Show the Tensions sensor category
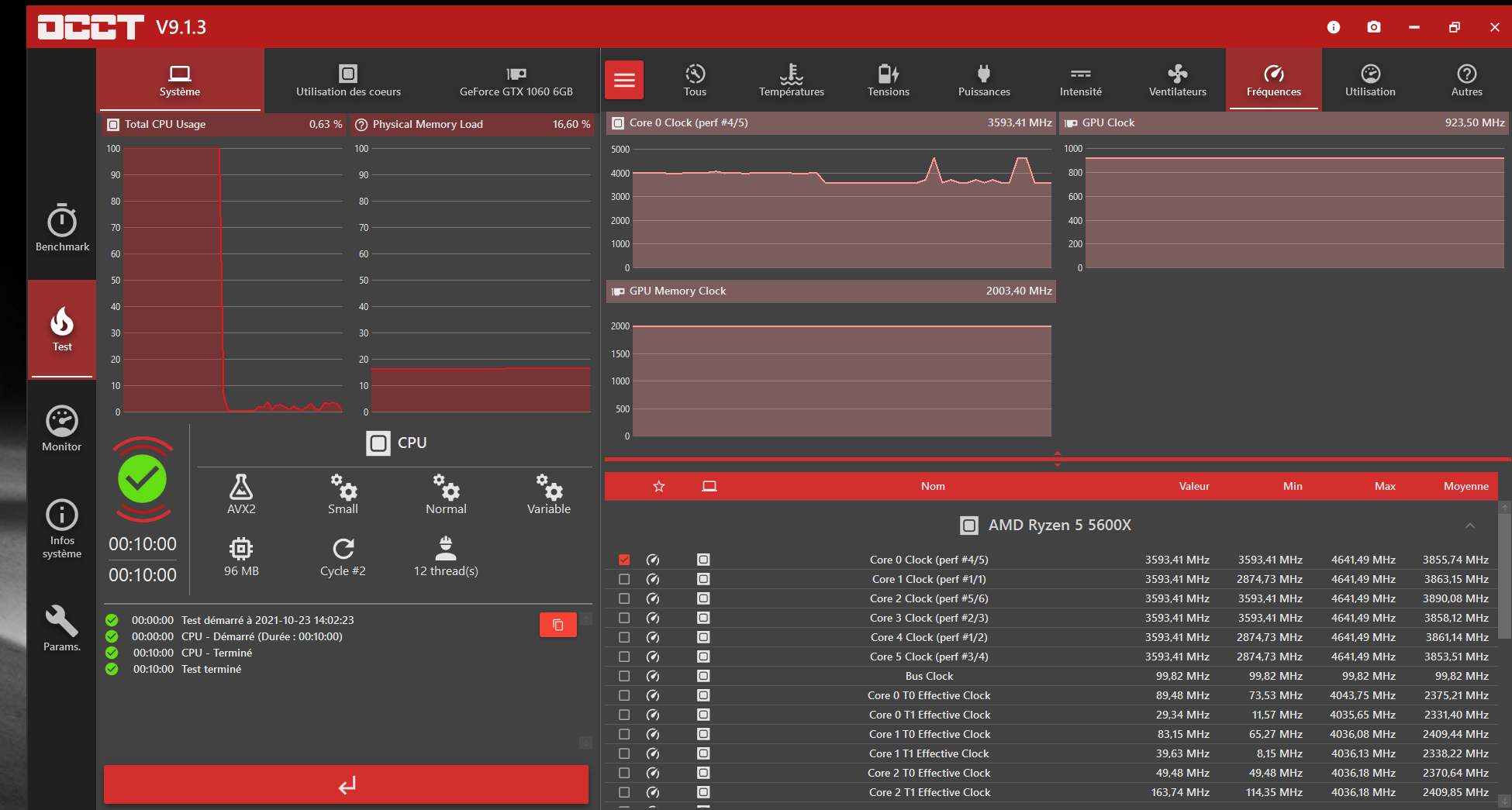Screen dimensions: 1512x810 pos(889,80)
